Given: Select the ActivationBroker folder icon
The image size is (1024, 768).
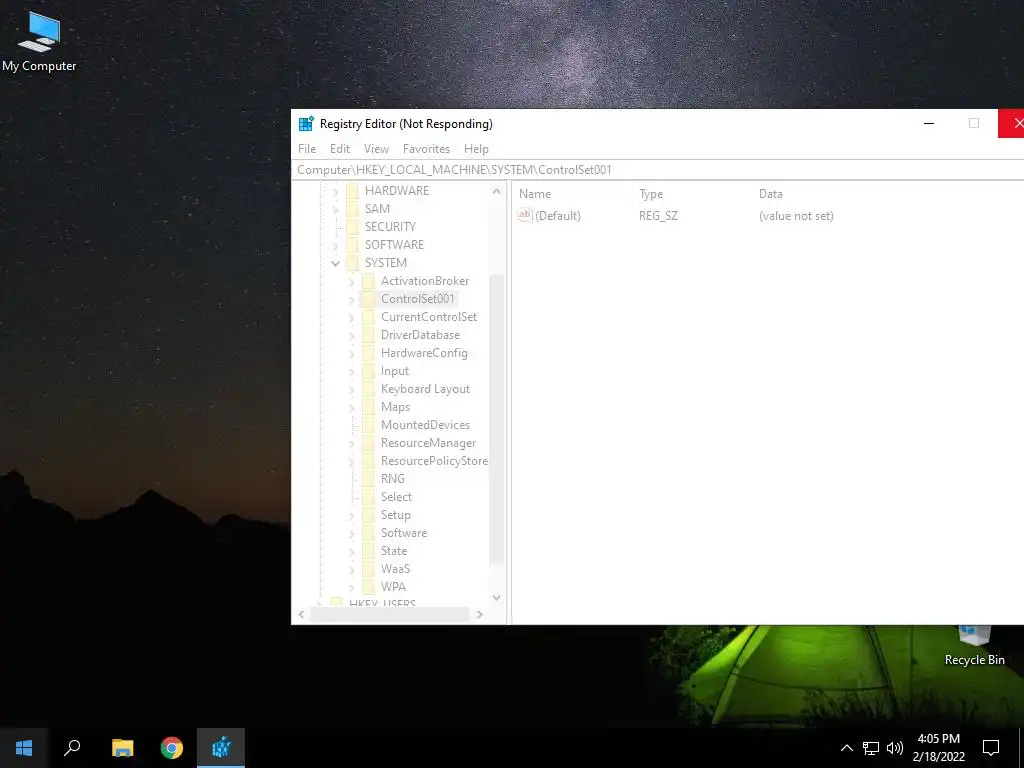Looking at the screenshot, I should click(369, 281).
